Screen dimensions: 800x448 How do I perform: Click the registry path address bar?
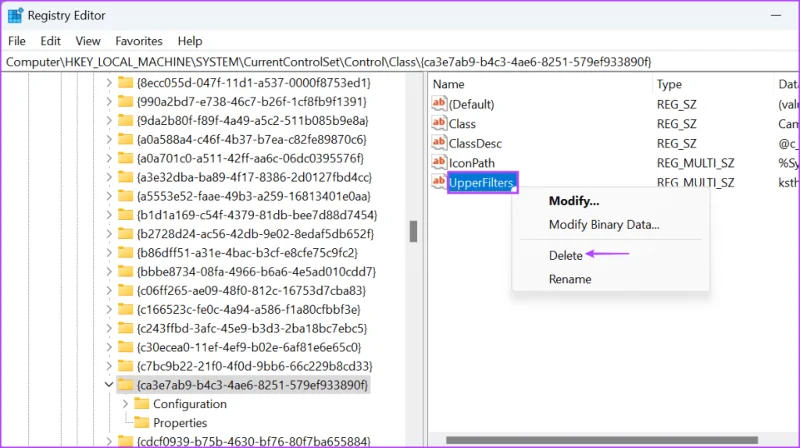(x=400, y=62)
